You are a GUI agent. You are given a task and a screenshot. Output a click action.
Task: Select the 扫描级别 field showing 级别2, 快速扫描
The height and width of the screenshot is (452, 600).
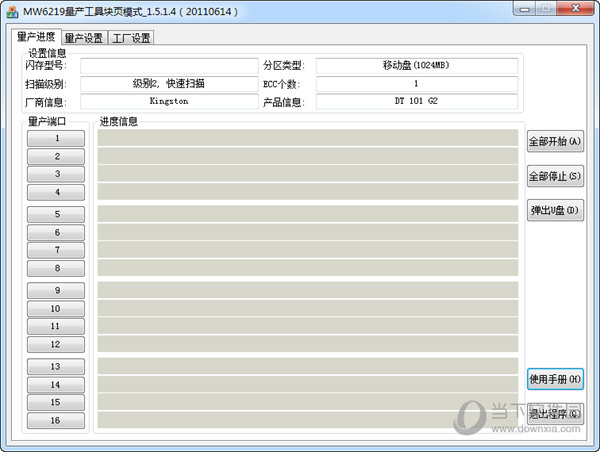pos(169,83)
